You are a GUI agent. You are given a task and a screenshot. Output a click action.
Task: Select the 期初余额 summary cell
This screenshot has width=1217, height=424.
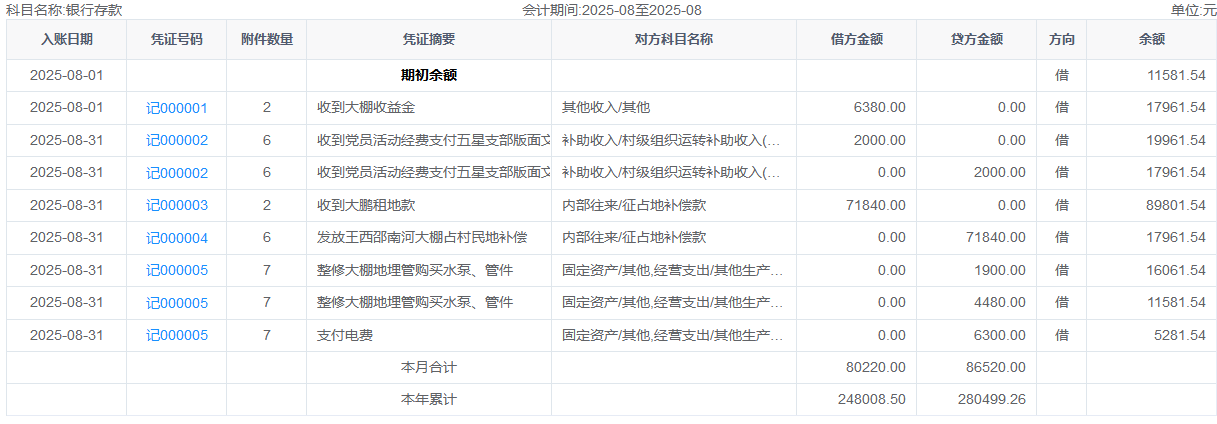429,75
